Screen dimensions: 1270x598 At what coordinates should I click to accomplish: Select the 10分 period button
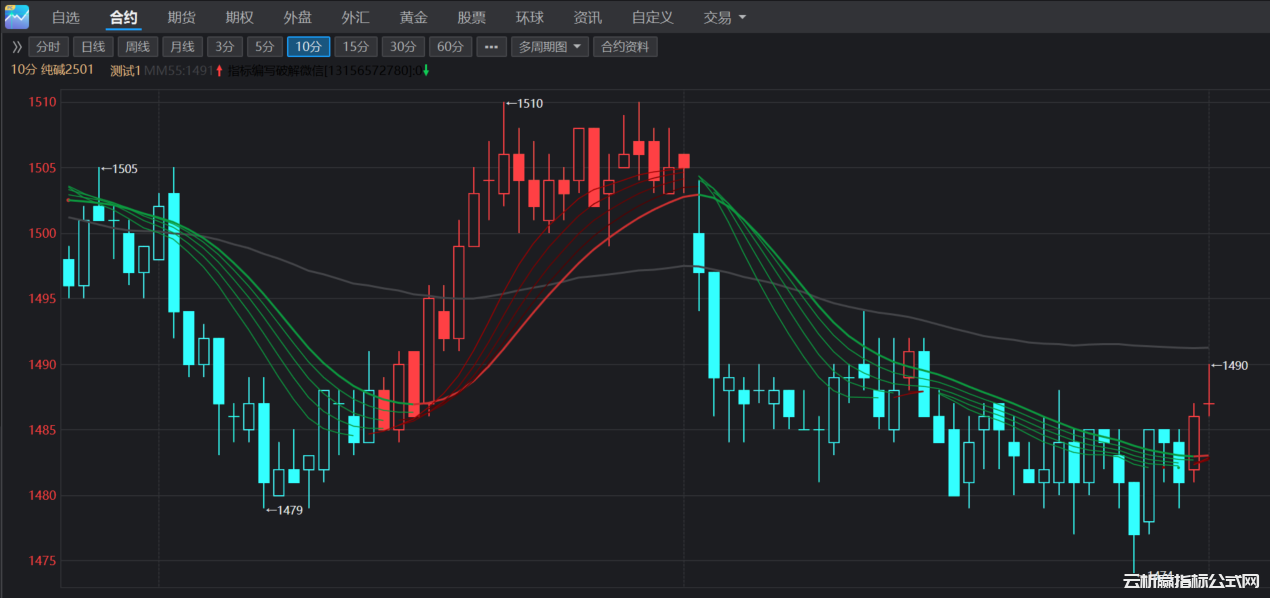[308, 47]
